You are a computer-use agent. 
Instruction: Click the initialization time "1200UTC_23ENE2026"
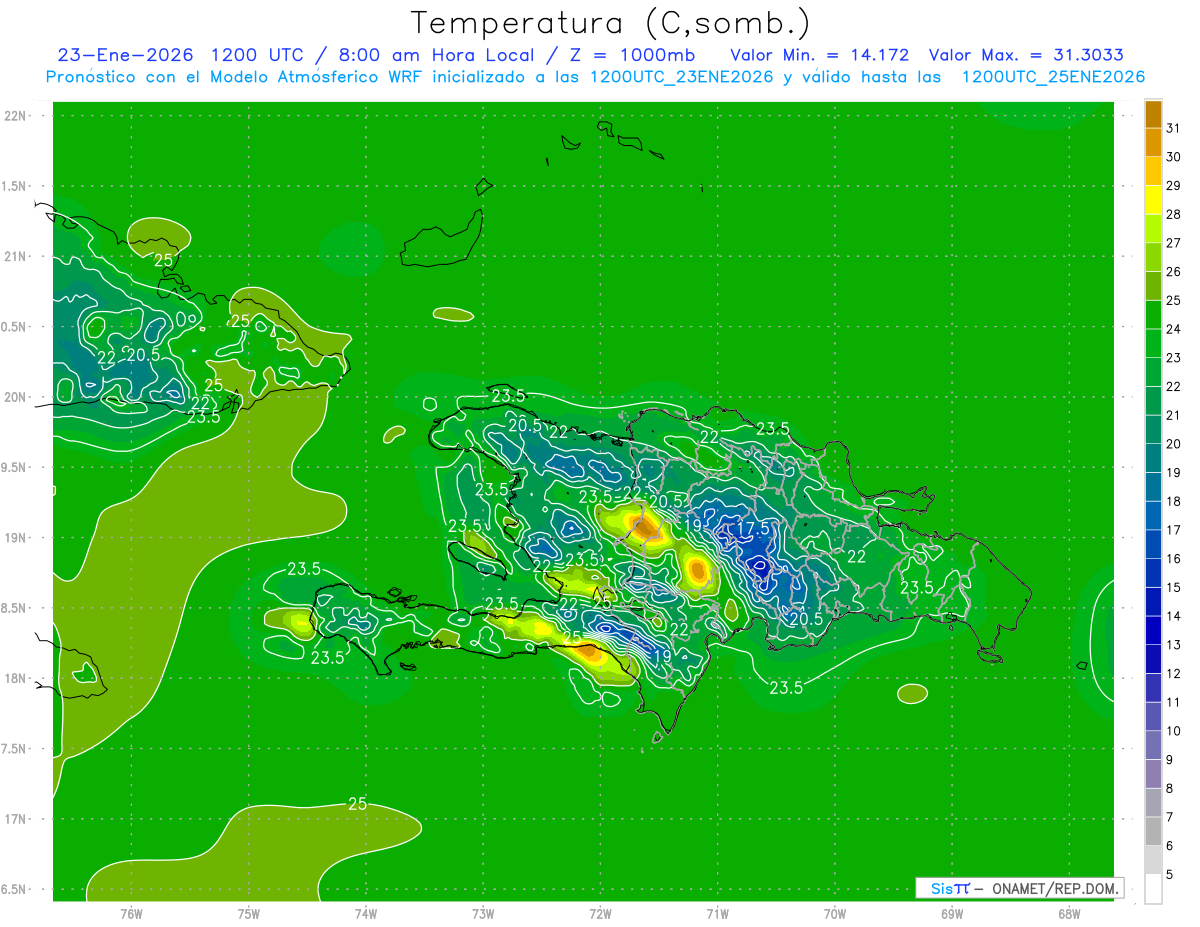681,77
